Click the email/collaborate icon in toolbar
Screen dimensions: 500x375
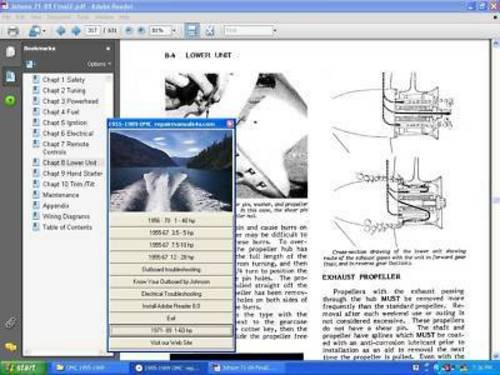(34, 31)
